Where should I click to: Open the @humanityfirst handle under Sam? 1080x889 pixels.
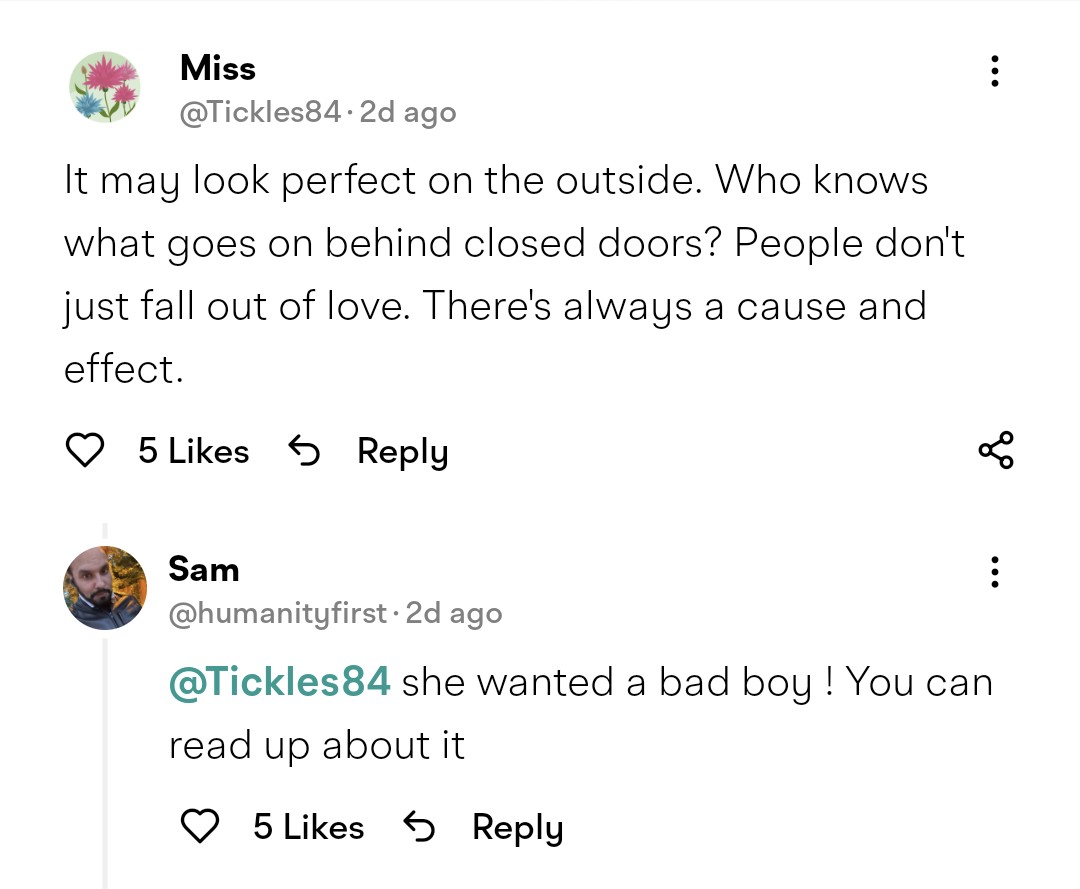277,613
